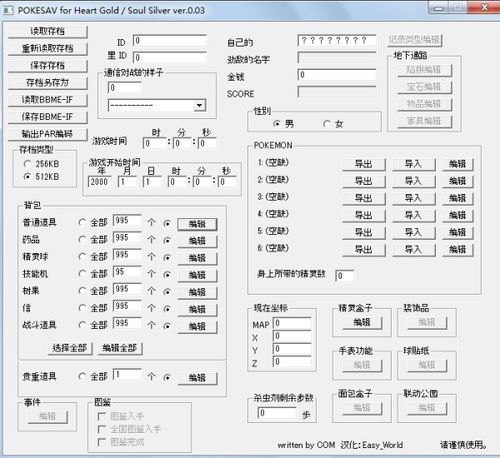Click the 存档另存为 button

click(47, 83)
